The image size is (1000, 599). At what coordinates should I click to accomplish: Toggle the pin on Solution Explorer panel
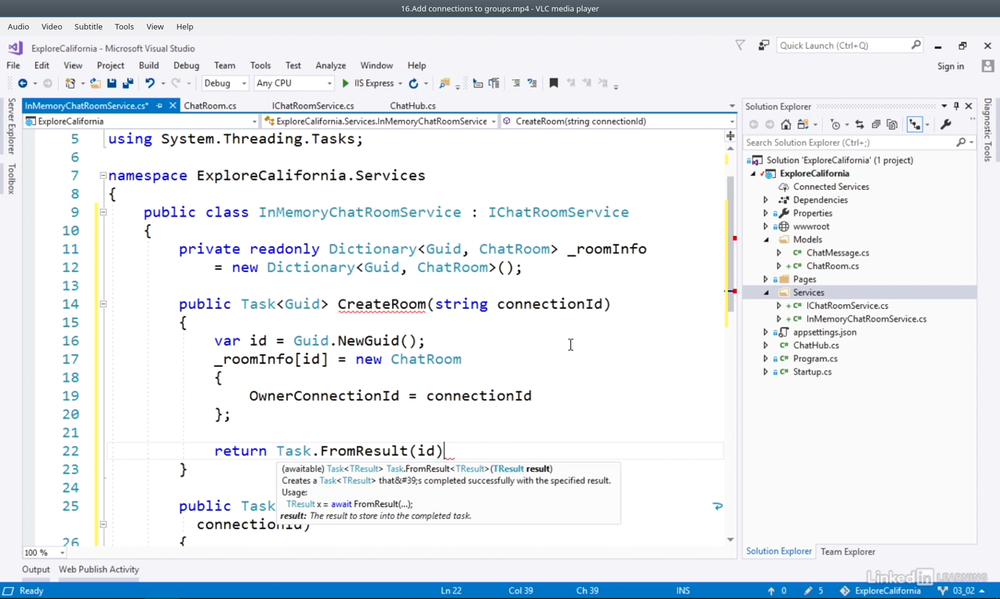(956, 106)
